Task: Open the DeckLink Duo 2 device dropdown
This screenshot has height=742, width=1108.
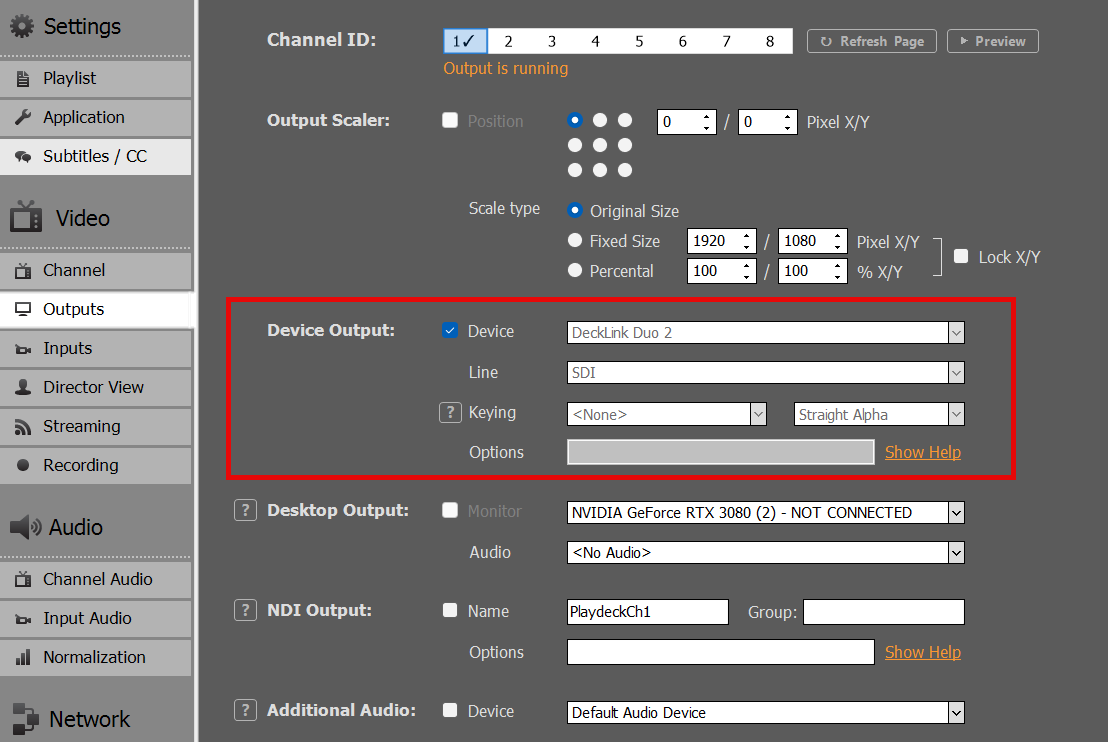Action: (x=765, y=333)
